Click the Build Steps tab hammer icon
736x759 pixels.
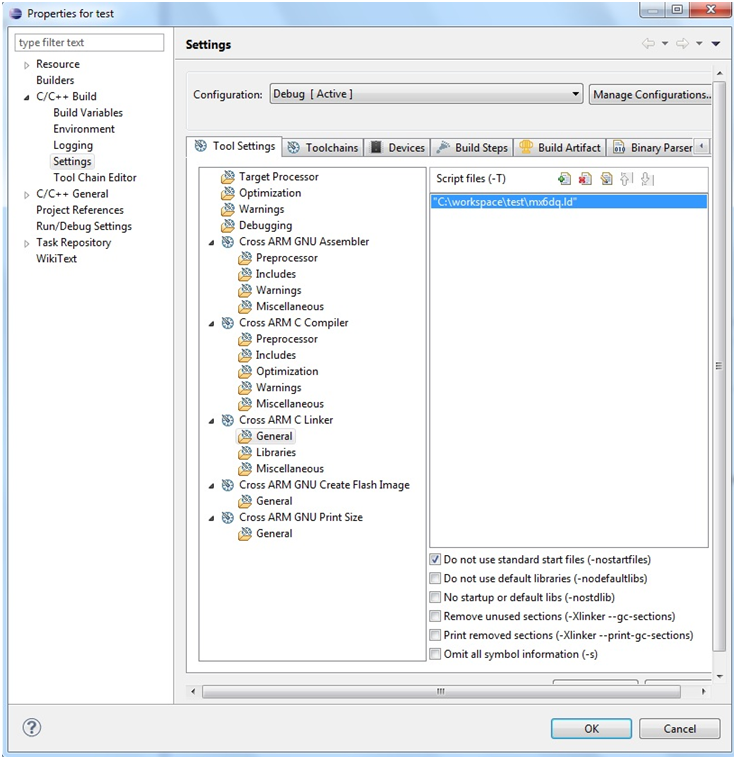click(x=443, y=148)
